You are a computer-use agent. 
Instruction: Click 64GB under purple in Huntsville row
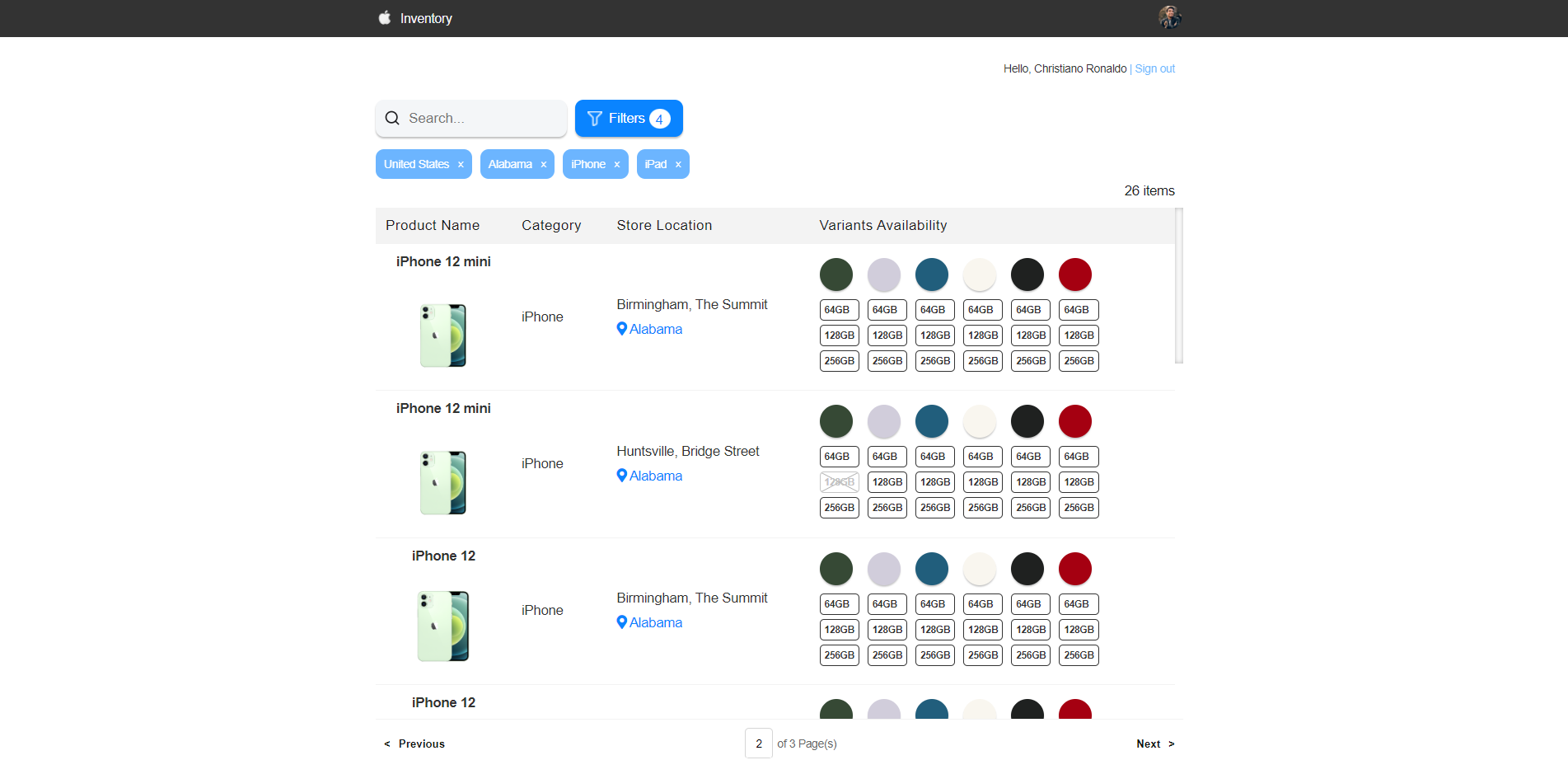click(x=887, y=457)
